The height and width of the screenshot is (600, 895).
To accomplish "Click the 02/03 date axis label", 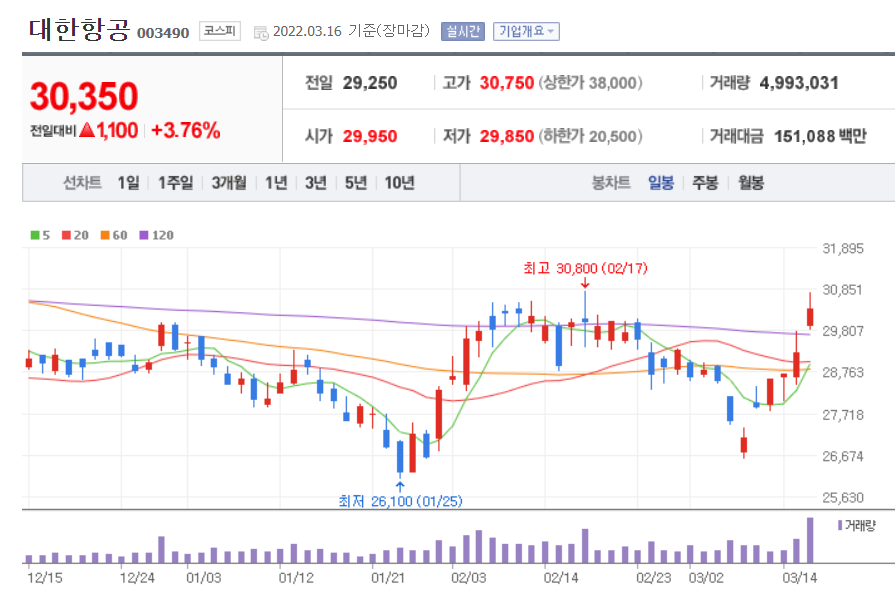I will [x=469, y=578].
